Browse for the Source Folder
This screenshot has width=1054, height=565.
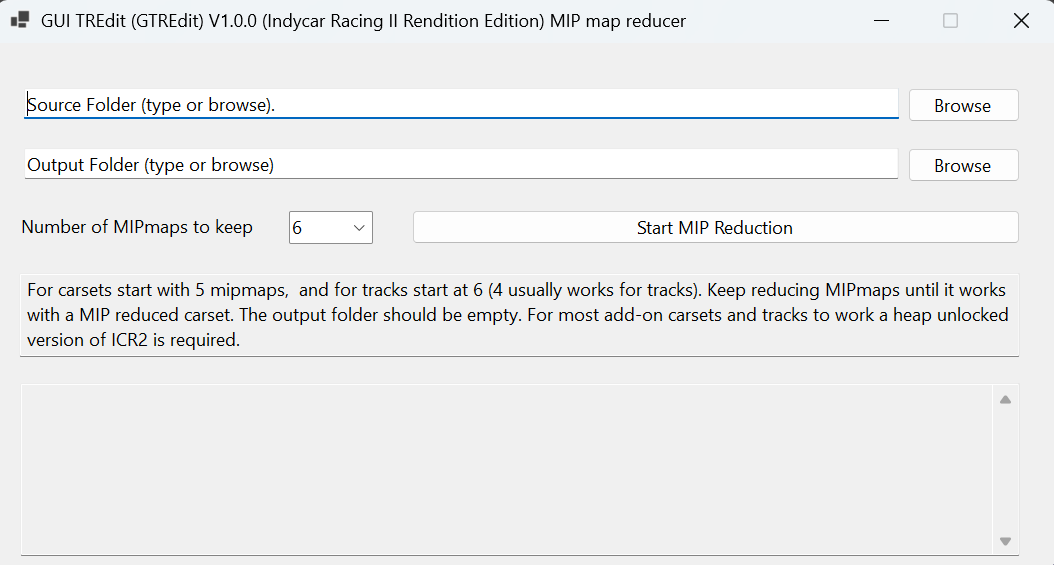coord(963,105)
